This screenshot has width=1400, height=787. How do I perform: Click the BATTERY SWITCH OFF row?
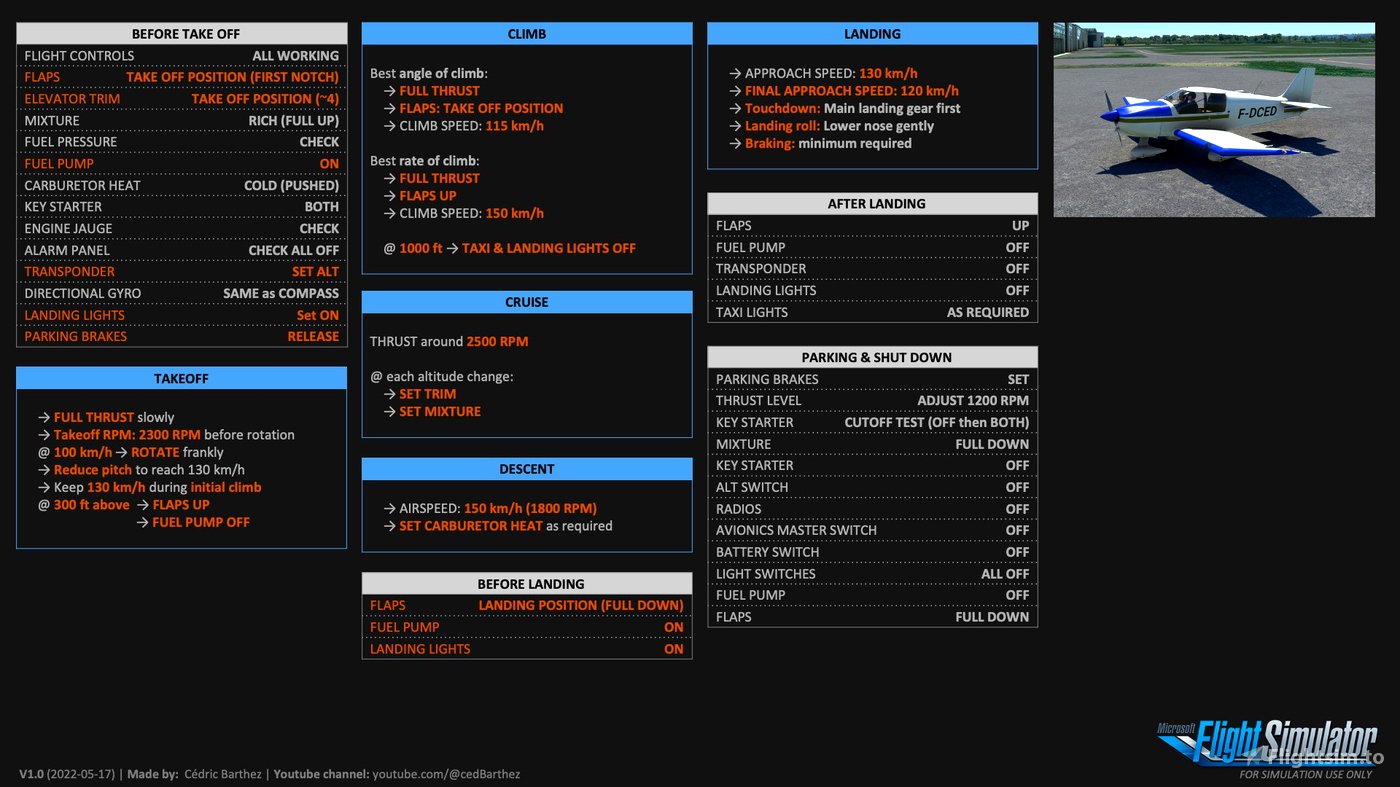(872, 551)
